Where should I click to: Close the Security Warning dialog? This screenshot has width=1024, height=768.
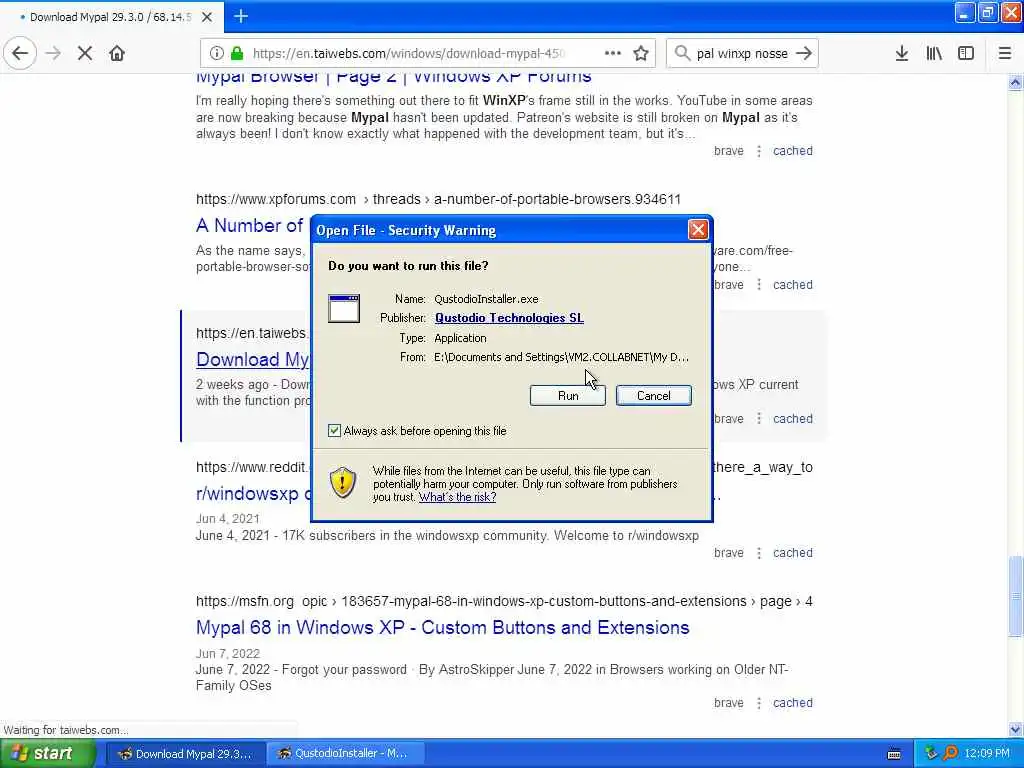click(x=697, y=230)
